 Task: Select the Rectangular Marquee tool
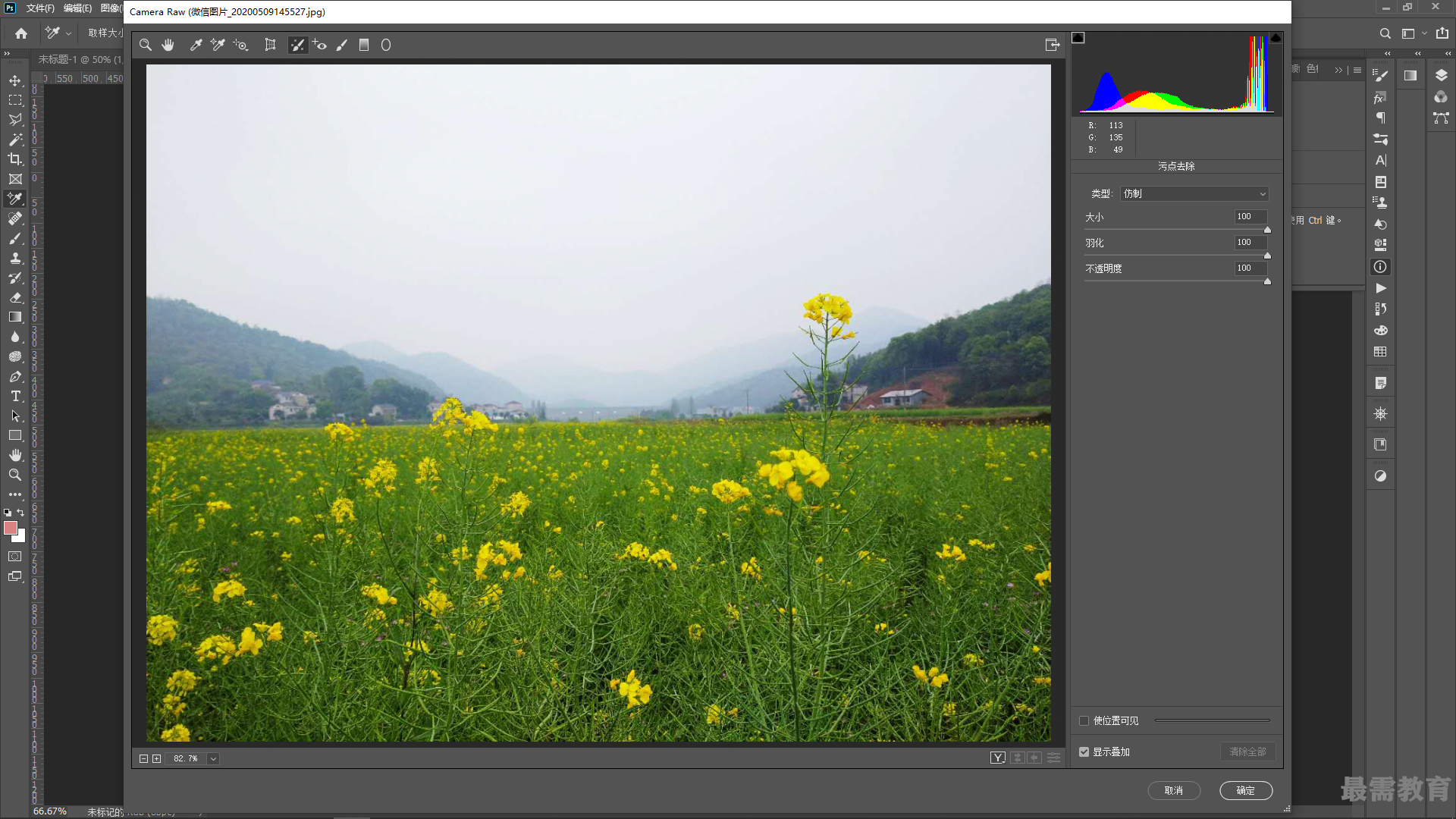click(15, 100)
